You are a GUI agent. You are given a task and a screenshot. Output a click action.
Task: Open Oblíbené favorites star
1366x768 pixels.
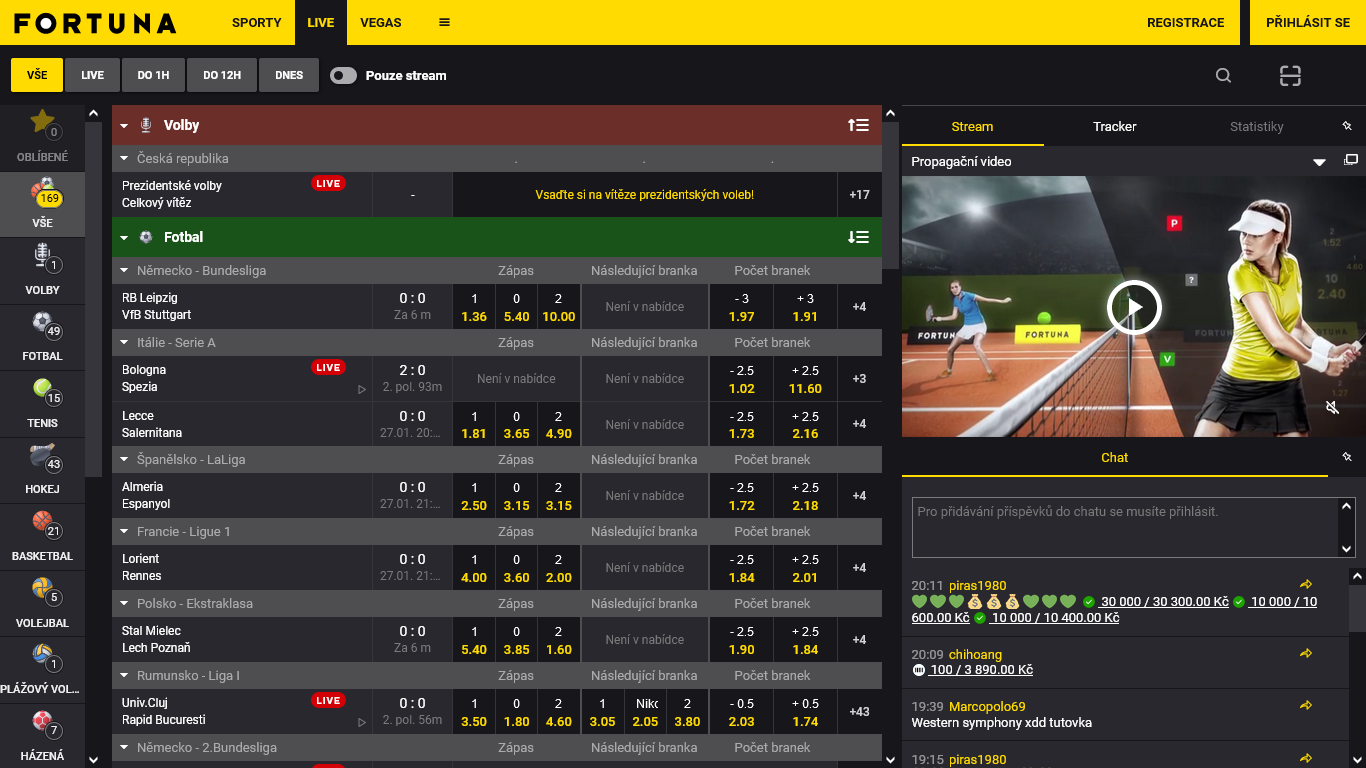42,137
